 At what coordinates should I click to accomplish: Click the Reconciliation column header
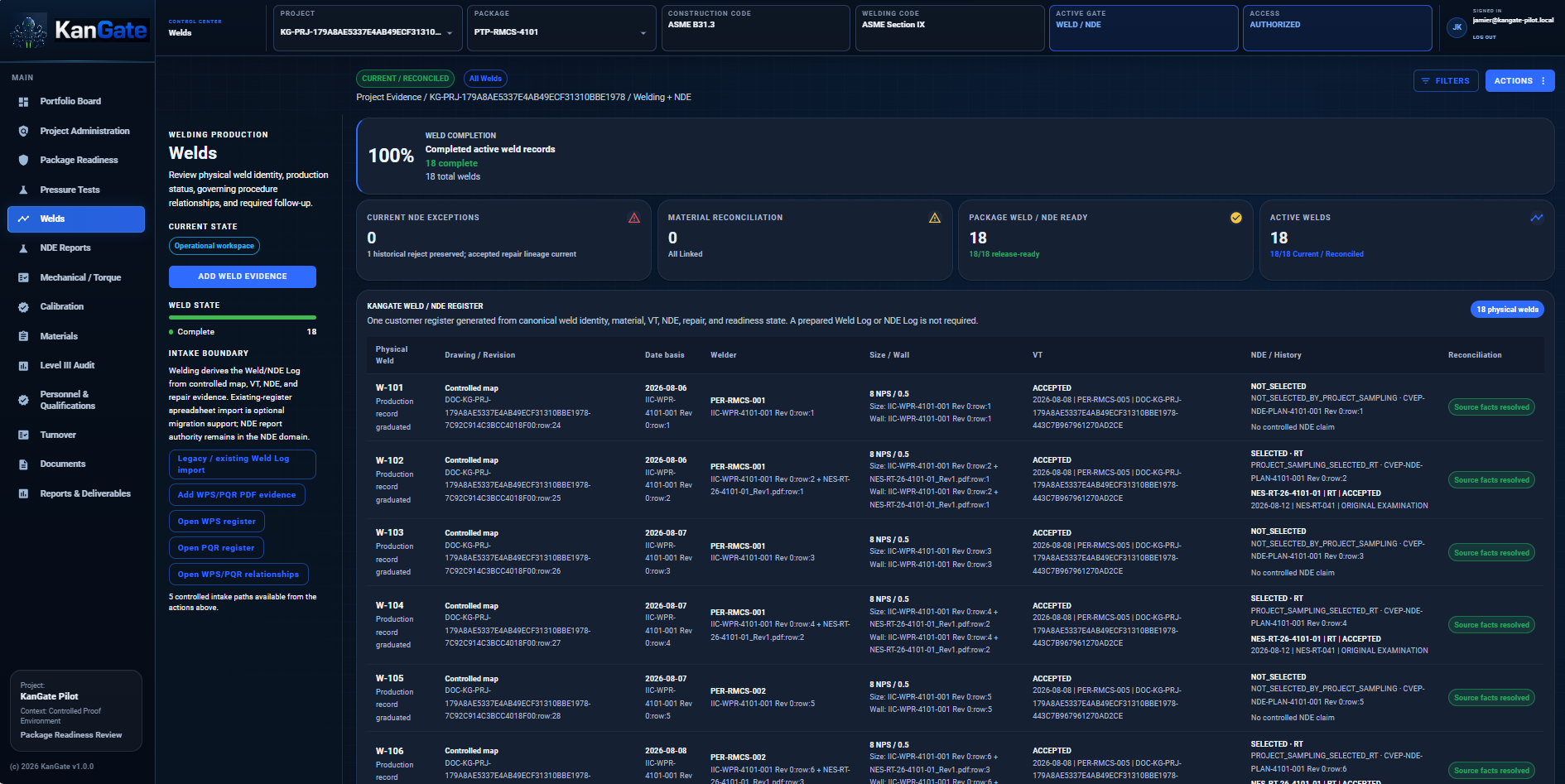click(1475, 355)
